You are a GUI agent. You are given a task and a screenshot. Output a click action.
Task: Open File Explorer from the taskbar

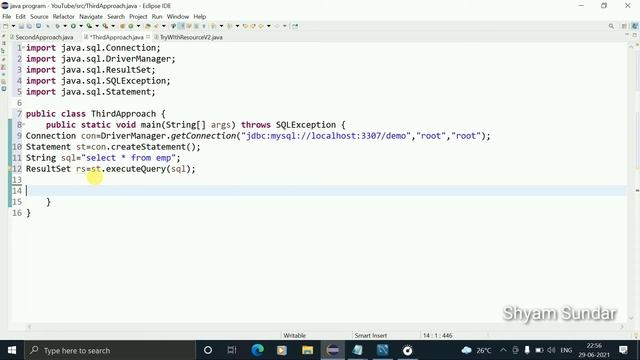(307, 350)
